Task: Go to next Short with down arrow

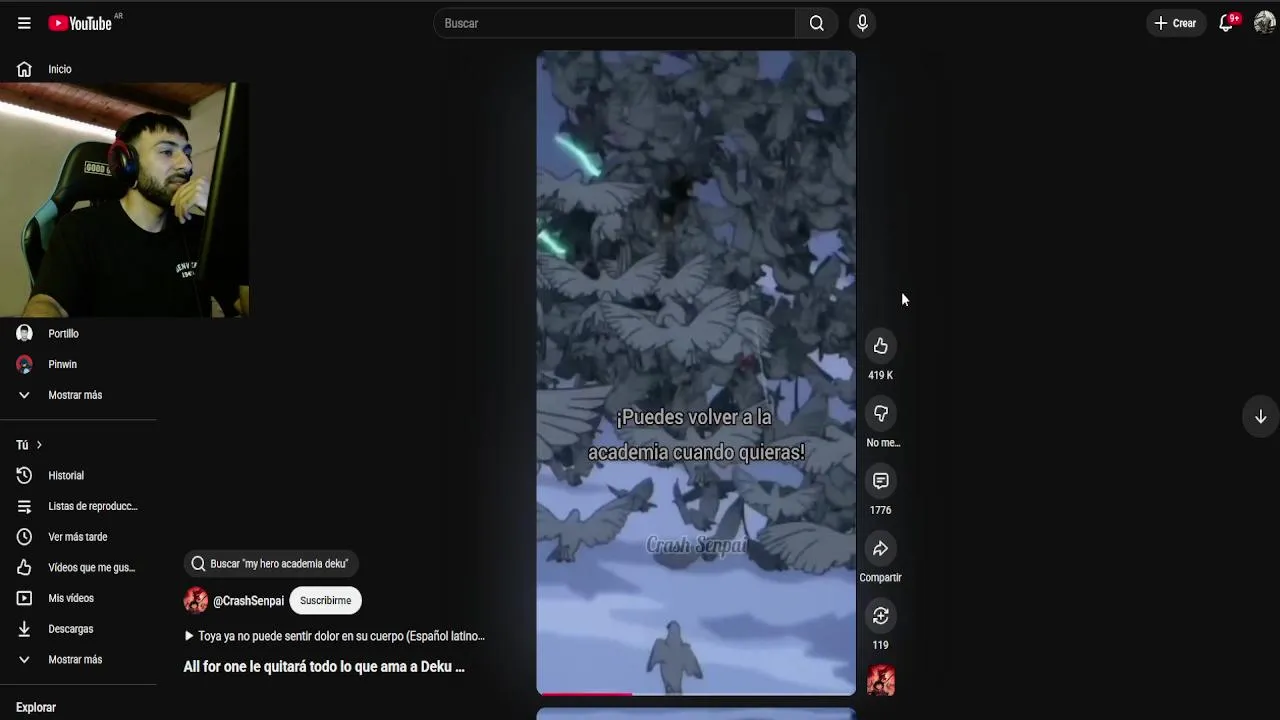Action: tap(1260, 417)
